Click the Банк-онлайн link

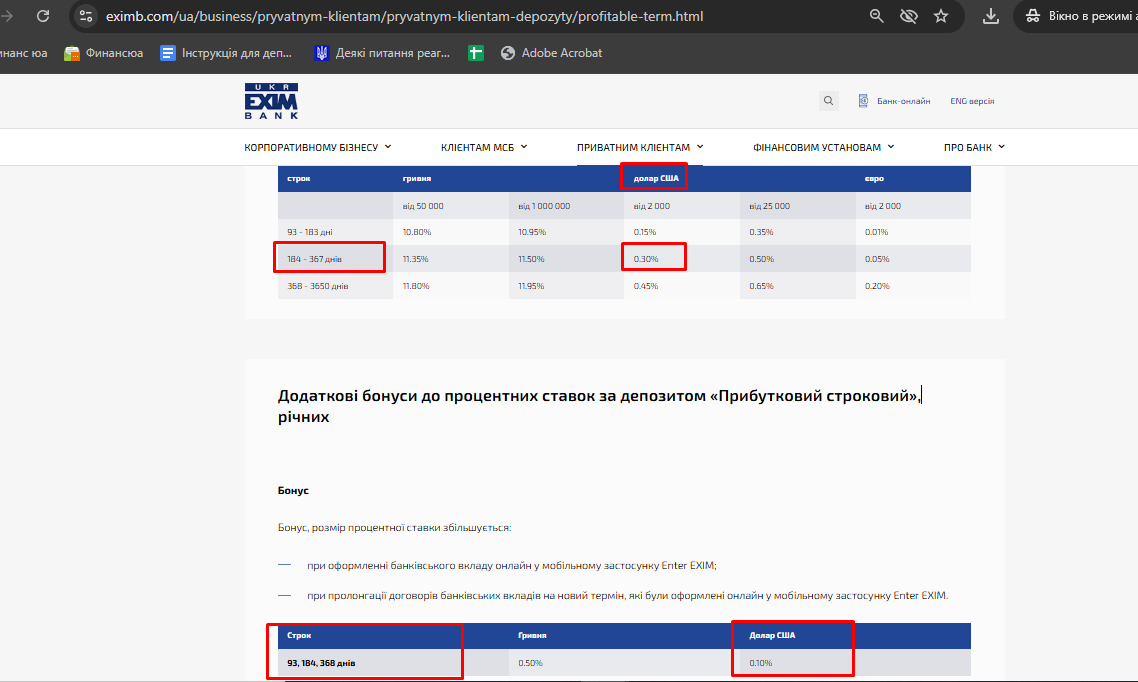tap(894, 101)
